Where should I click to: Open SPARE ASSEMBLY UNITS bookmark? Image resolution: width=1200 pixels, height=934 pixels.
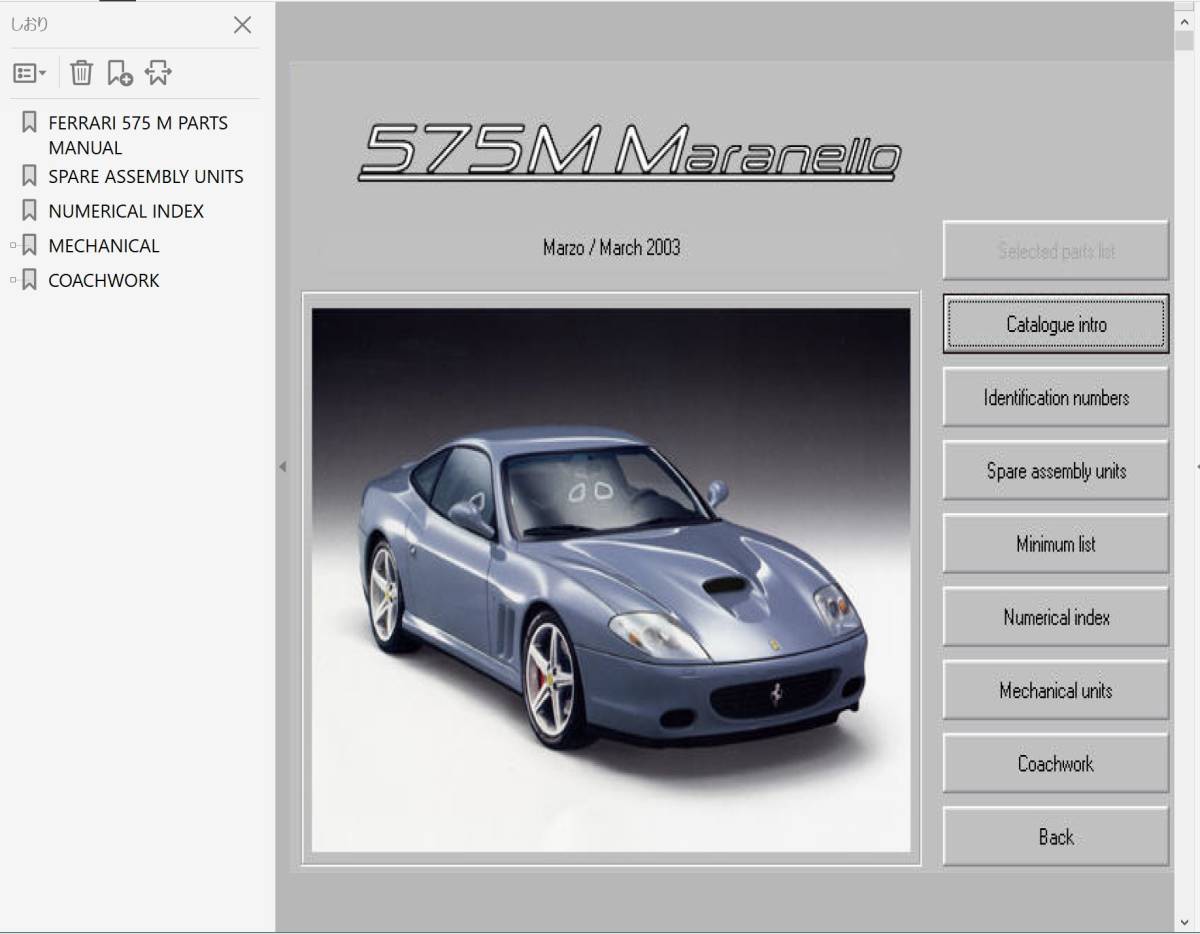tap(146, 176)
